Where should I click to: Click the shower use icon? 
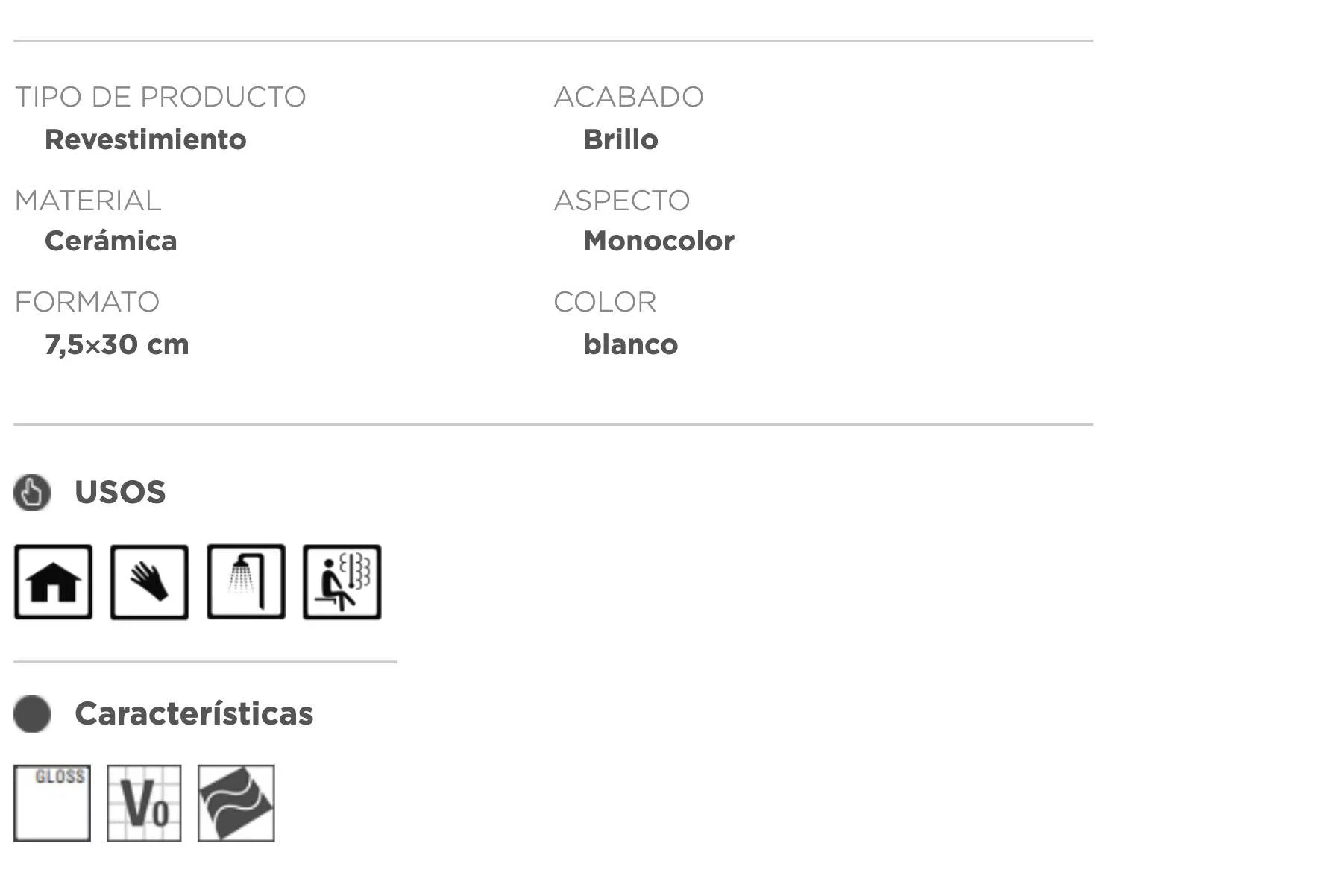pyautogui.click(x=246, y=582)
